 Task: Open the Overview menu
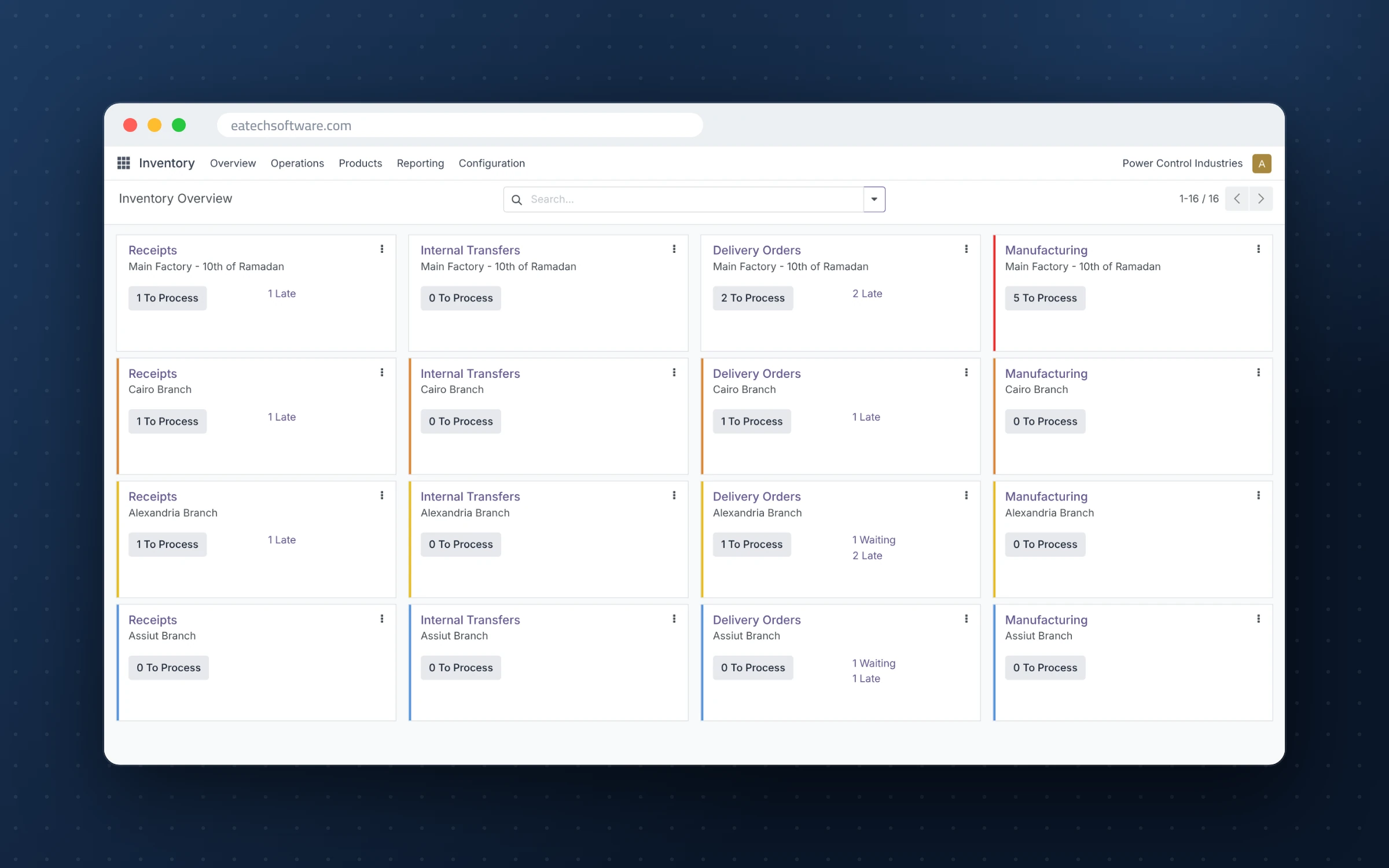(233, 164)
